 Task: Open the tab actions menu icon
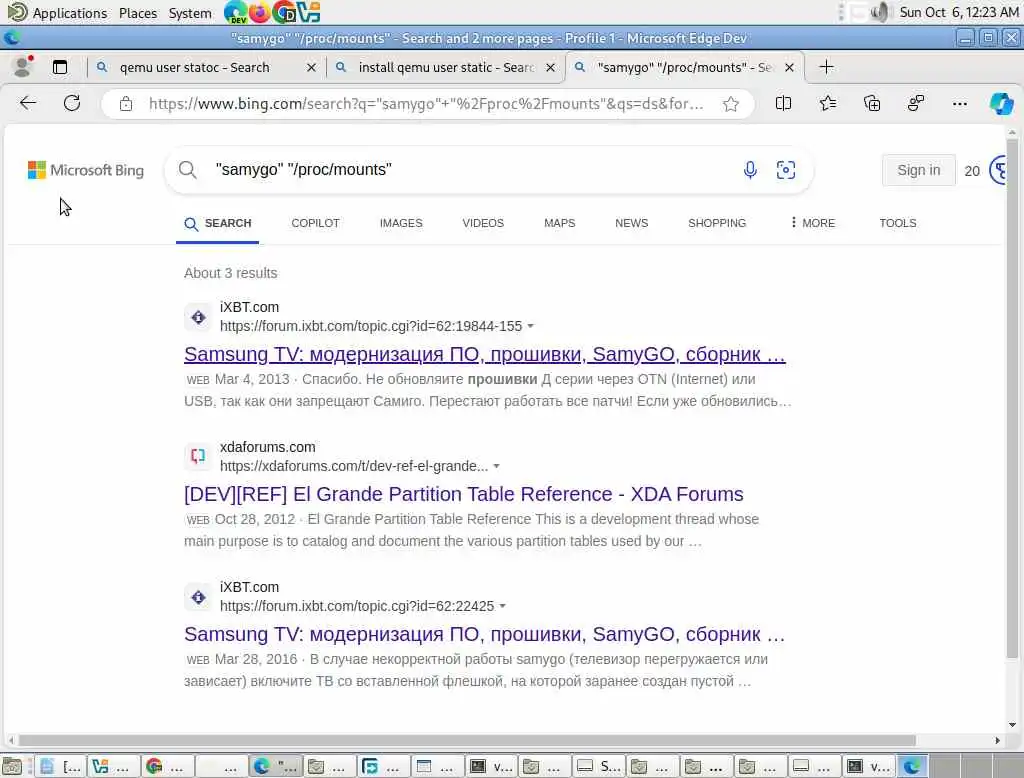coord(60,67)
